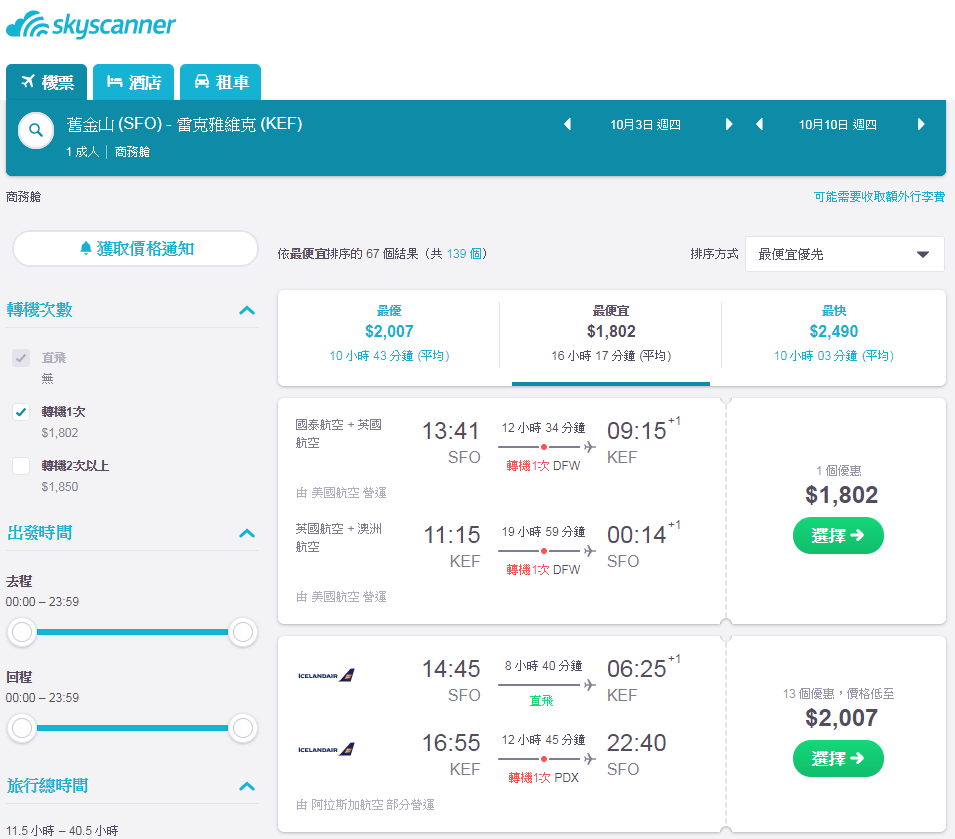955x839 pixels.
Task: Click the 12 小時 45 分鐘 duration
Action: pyautogui.click(x=543, y=740)
